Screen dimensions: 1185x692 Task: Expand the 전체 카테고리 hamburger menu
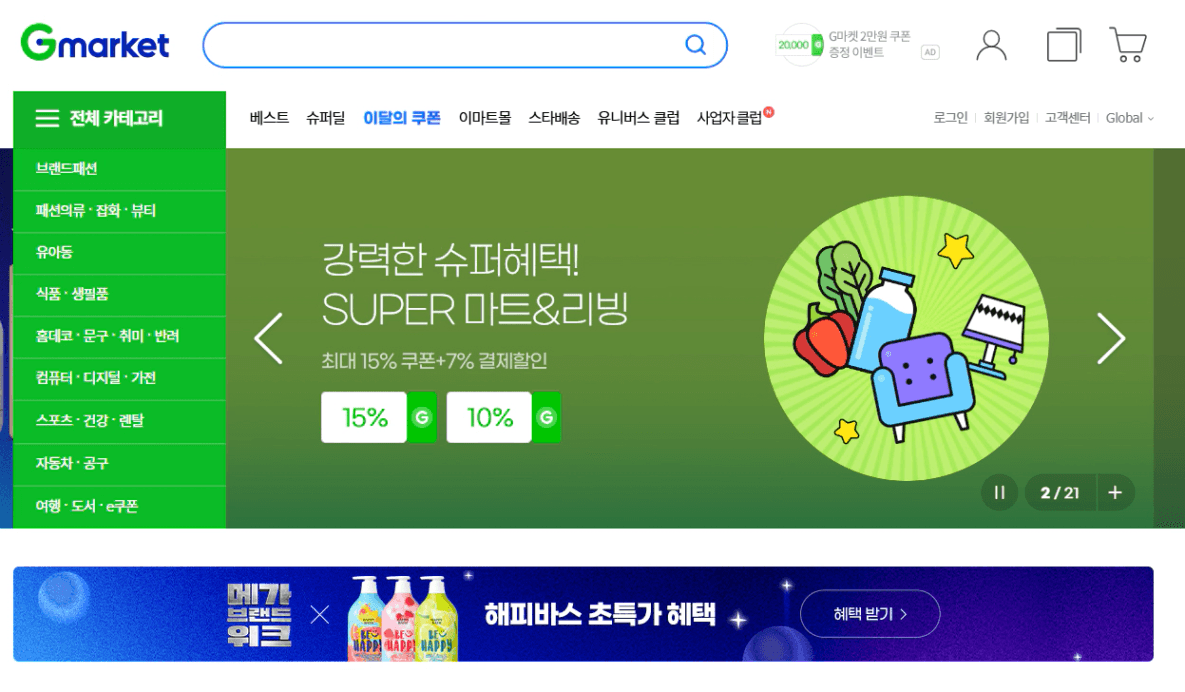click(47, 119)
